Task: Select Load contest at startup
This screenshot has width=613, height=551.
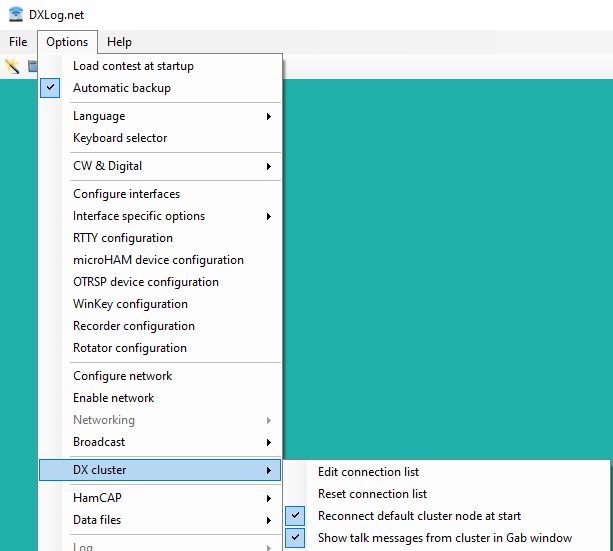Action: (160, 66)
